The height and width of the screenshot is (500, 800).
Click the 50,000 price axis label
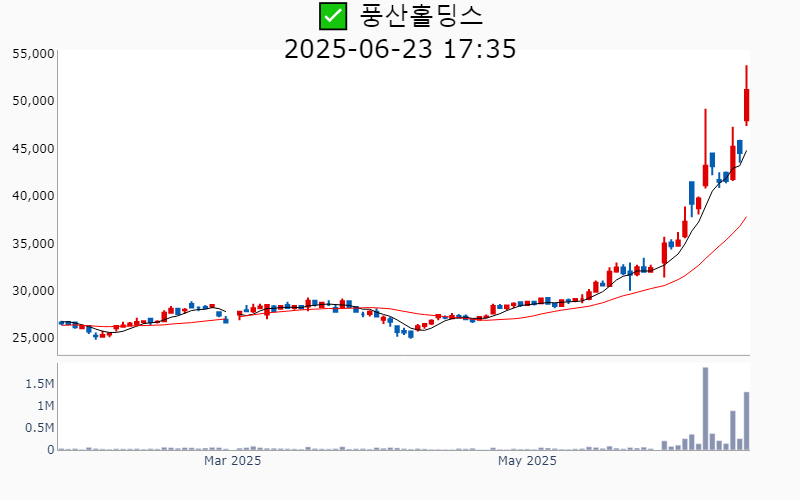coord(33,101)
